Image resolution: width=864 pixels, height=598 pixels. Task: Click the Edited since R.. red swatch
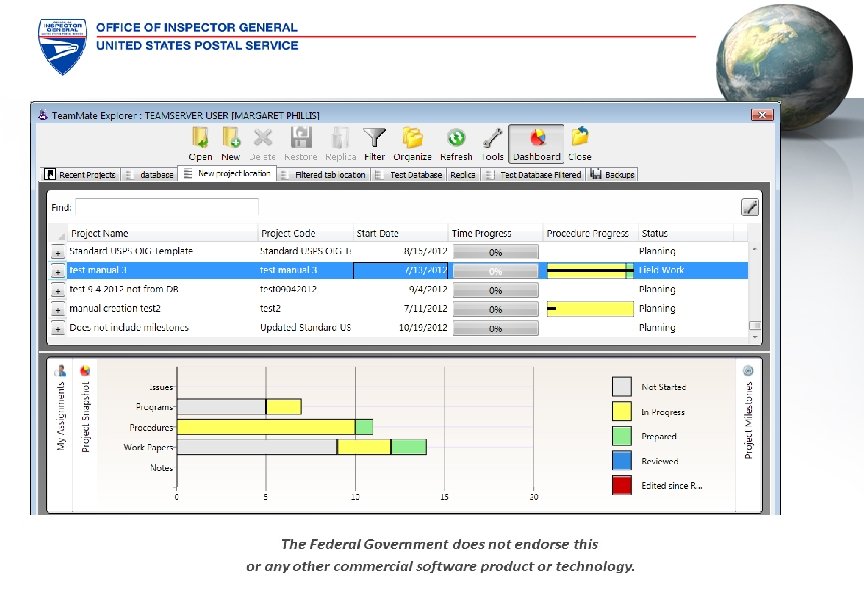click(x=622, y=485)
